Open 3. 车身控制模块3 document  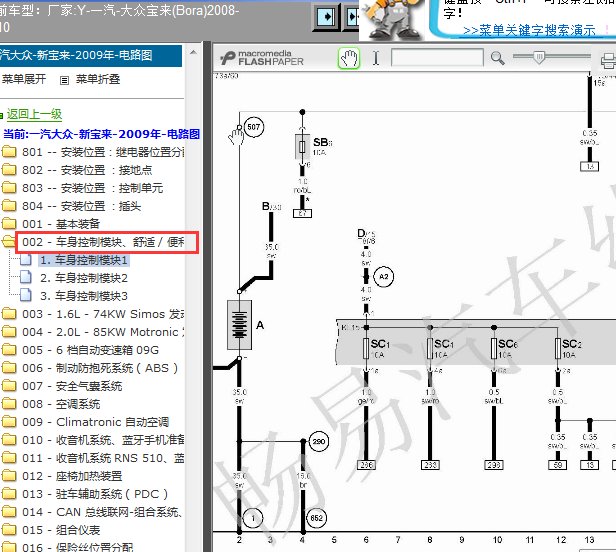point(84,295)
